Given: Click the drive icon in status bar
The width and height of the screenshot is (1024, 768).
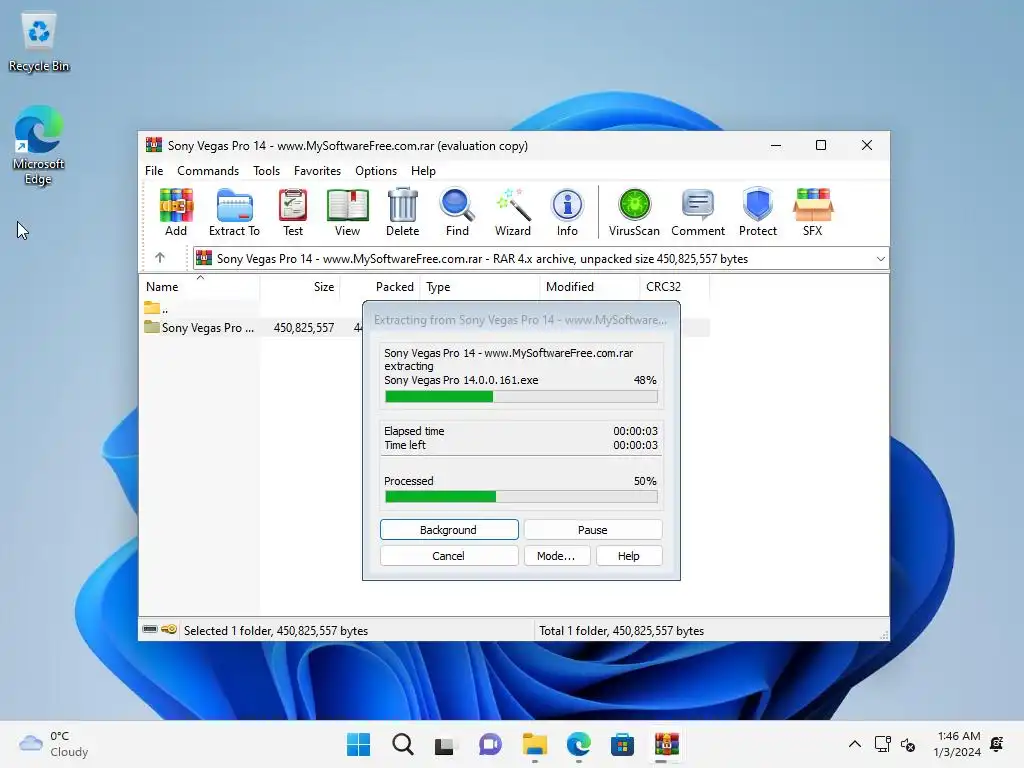Looking at the screenshot, I should 150,630.
